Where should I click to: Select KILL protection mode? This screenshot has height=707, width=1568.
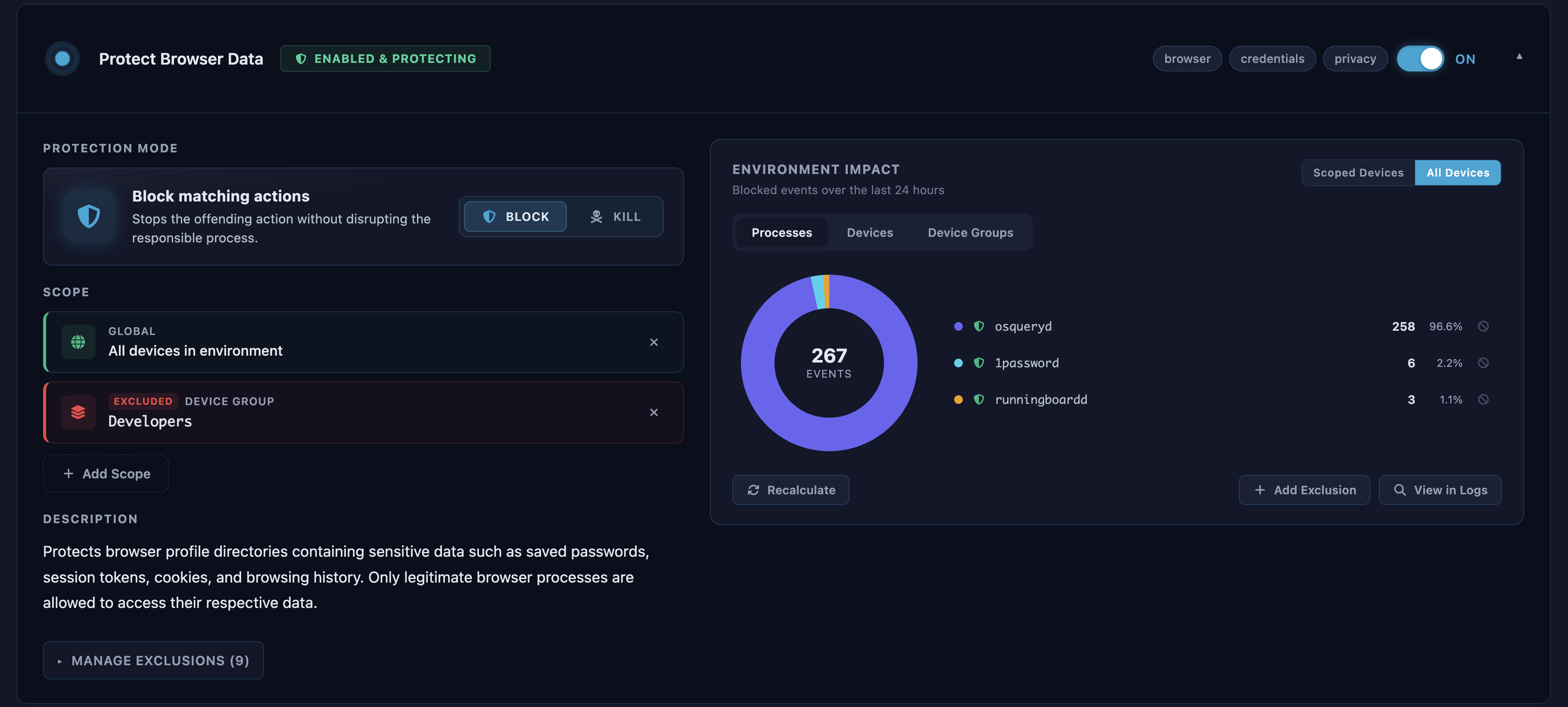[x=615, y=216]
